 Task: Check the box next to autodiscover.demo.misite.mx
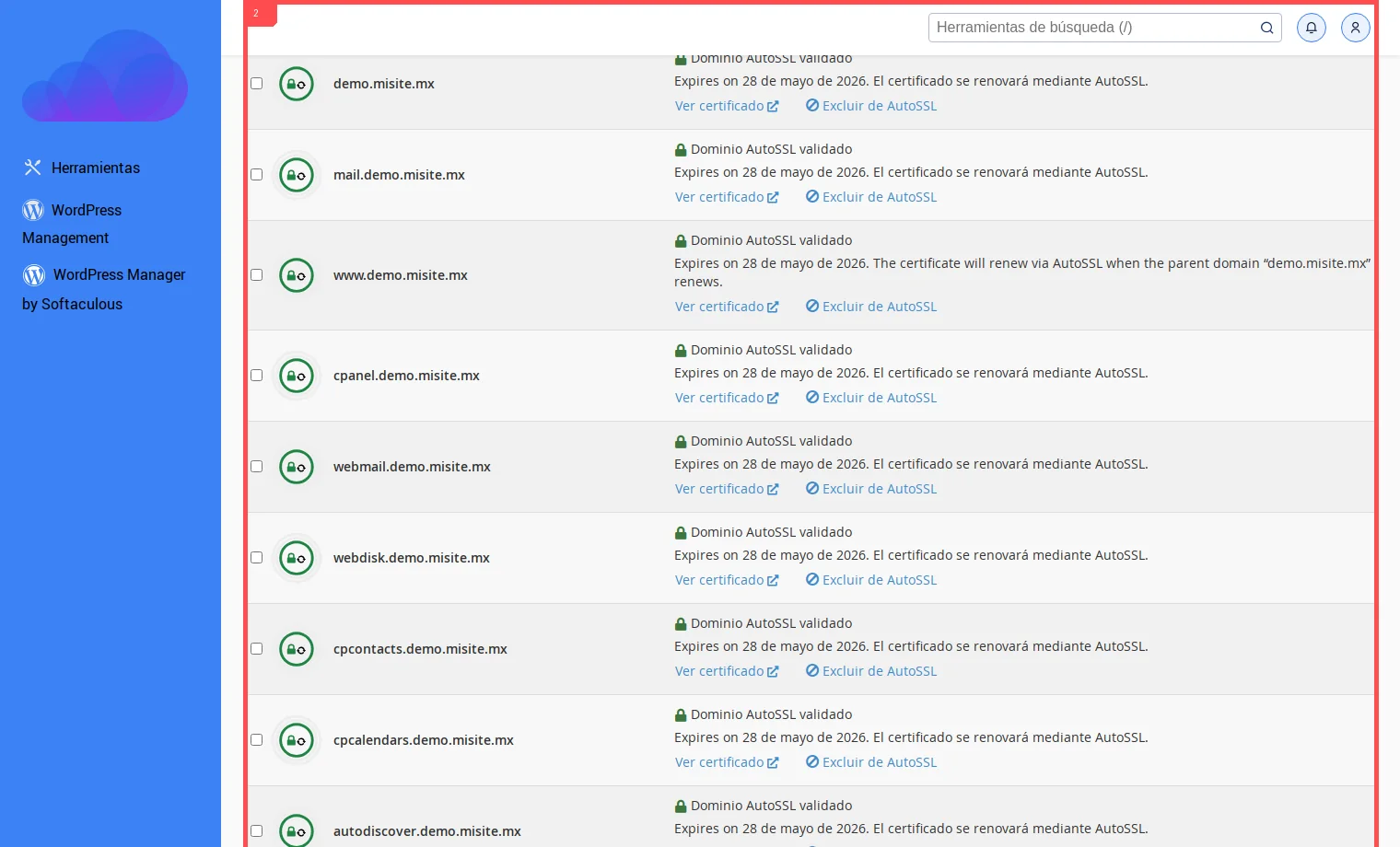coord(256,830)
